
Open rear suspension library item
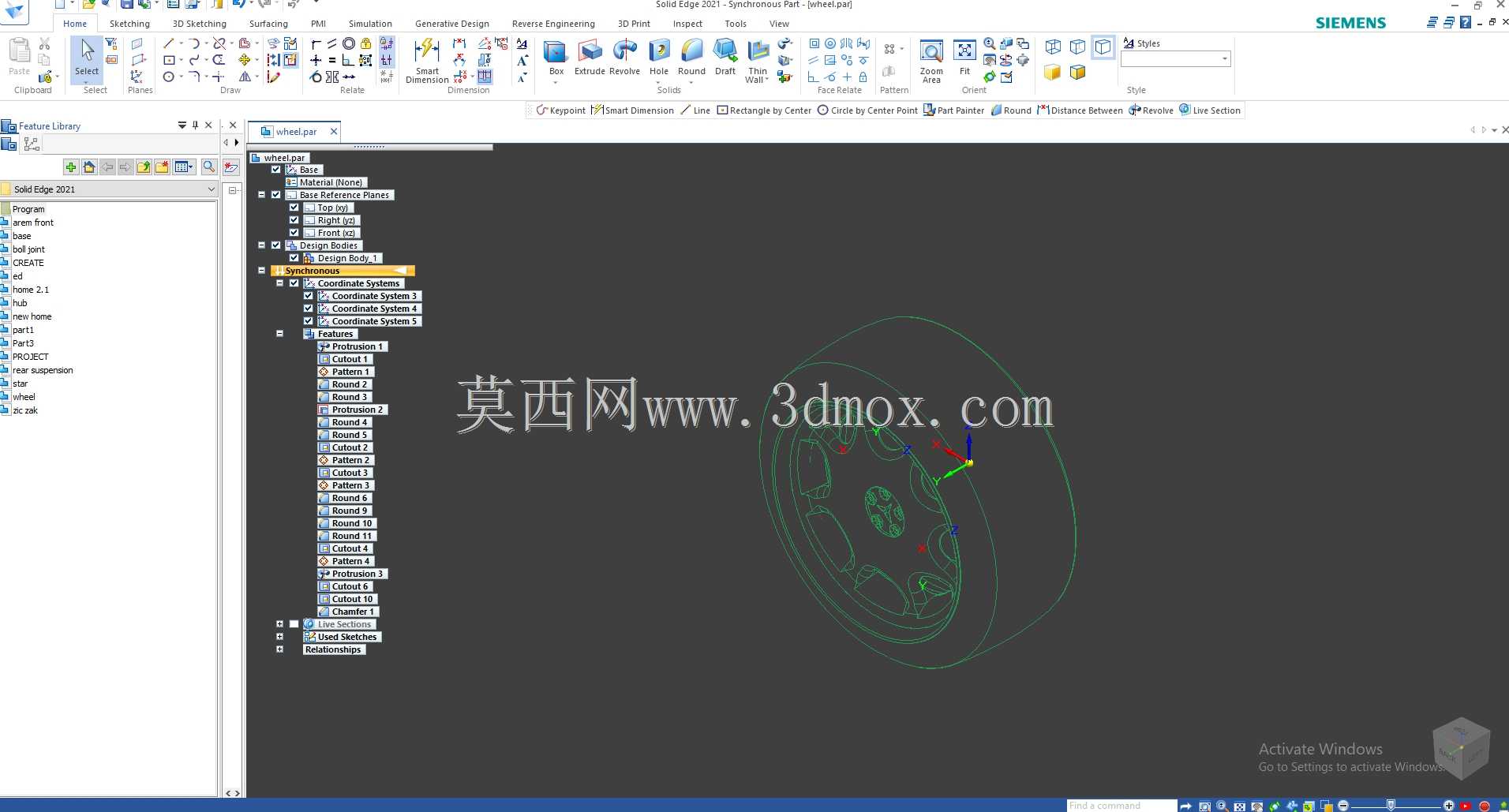tap(43, 370)
